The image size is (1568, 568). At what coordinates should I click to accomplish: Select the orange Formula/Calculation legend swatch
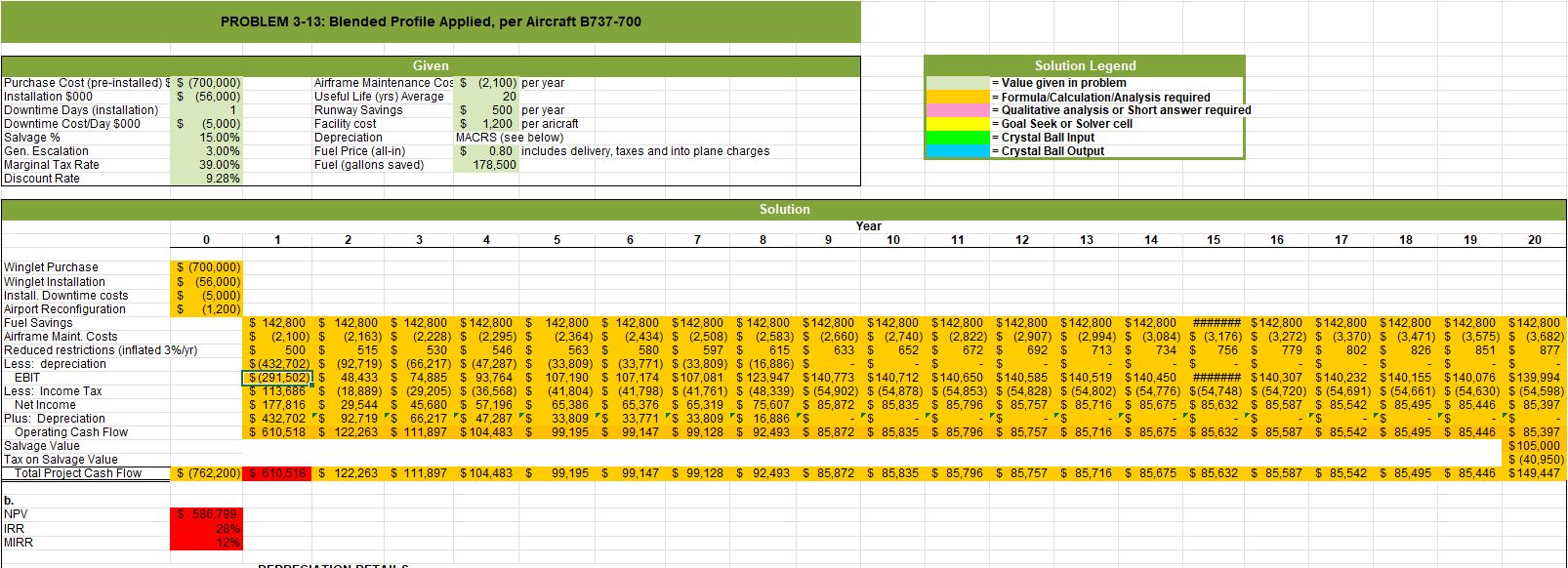pos(958,97)
